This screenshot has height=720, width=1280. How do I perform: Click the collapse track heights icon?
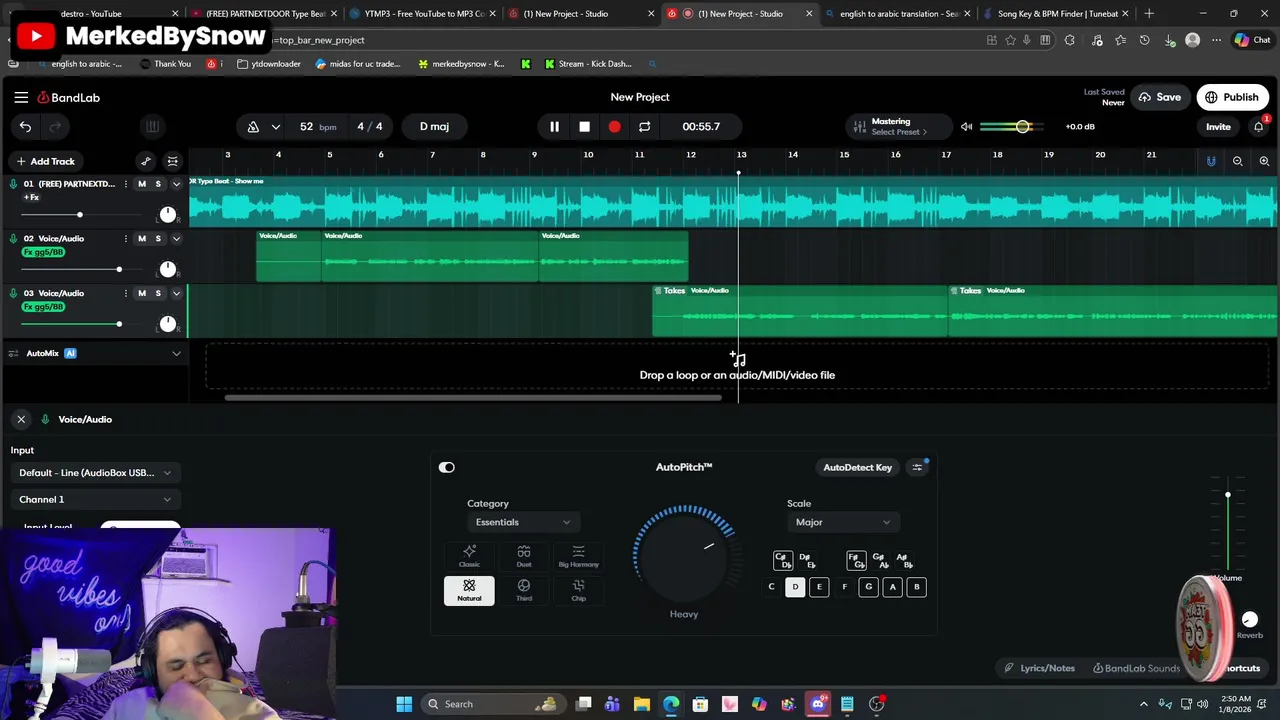173,161
